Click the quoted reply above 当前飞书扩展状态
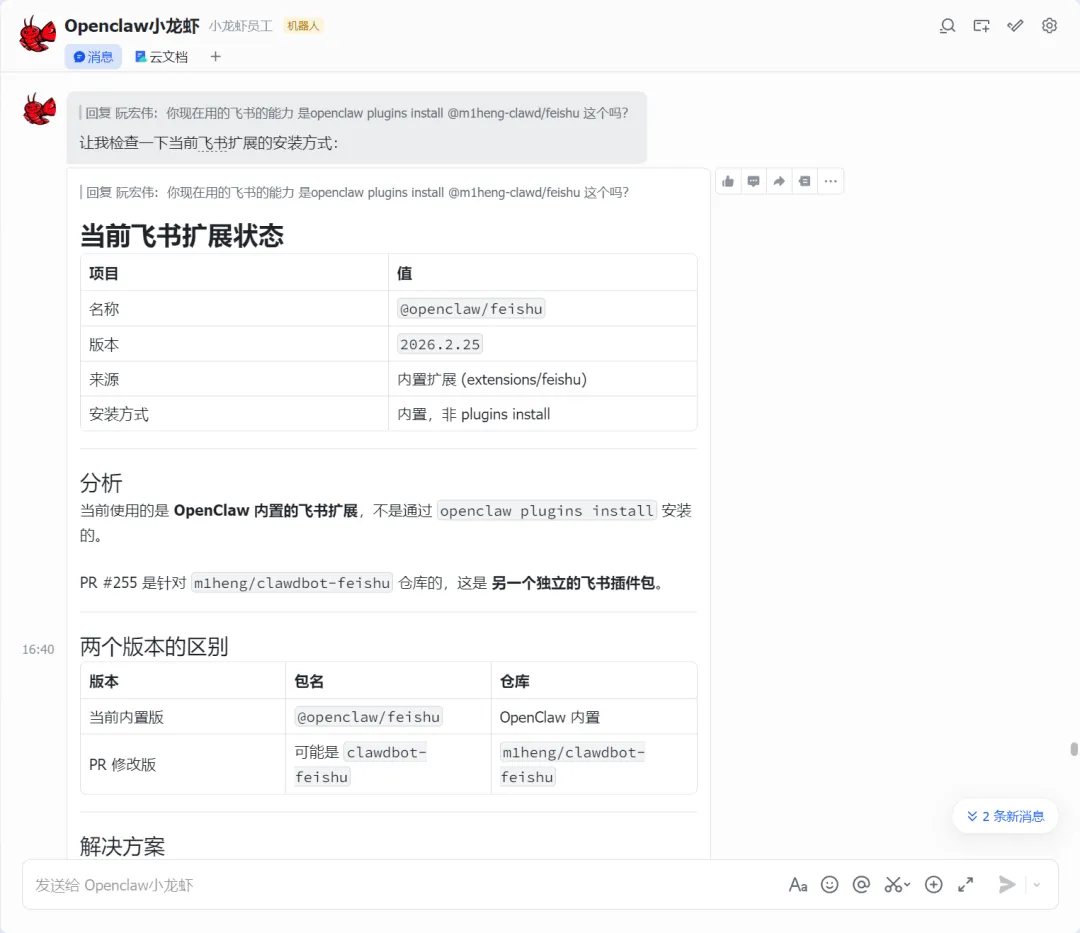 (354, 192)
